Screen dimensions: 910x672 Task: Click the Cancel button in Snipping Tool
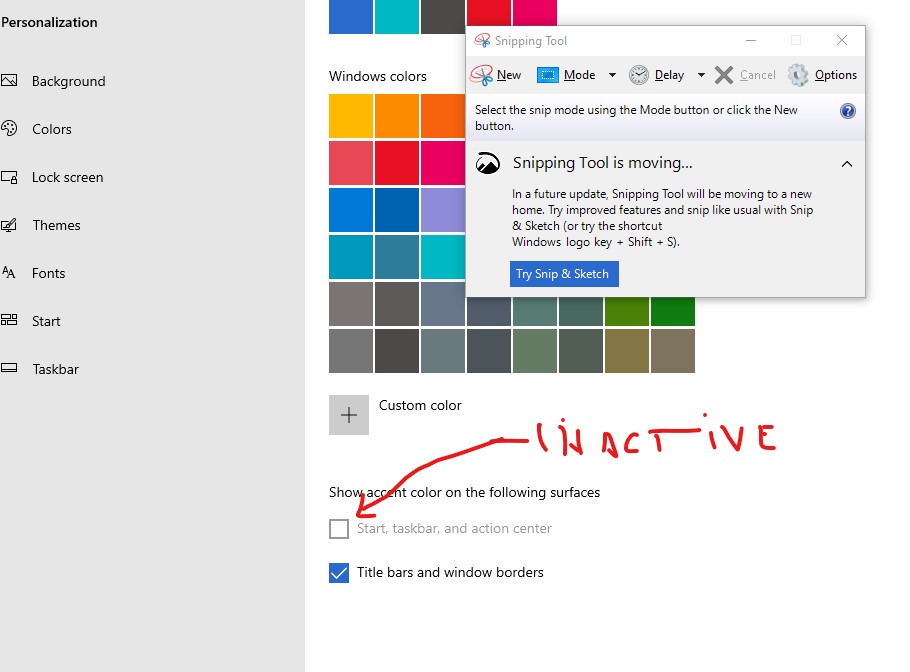click(745, 75)
